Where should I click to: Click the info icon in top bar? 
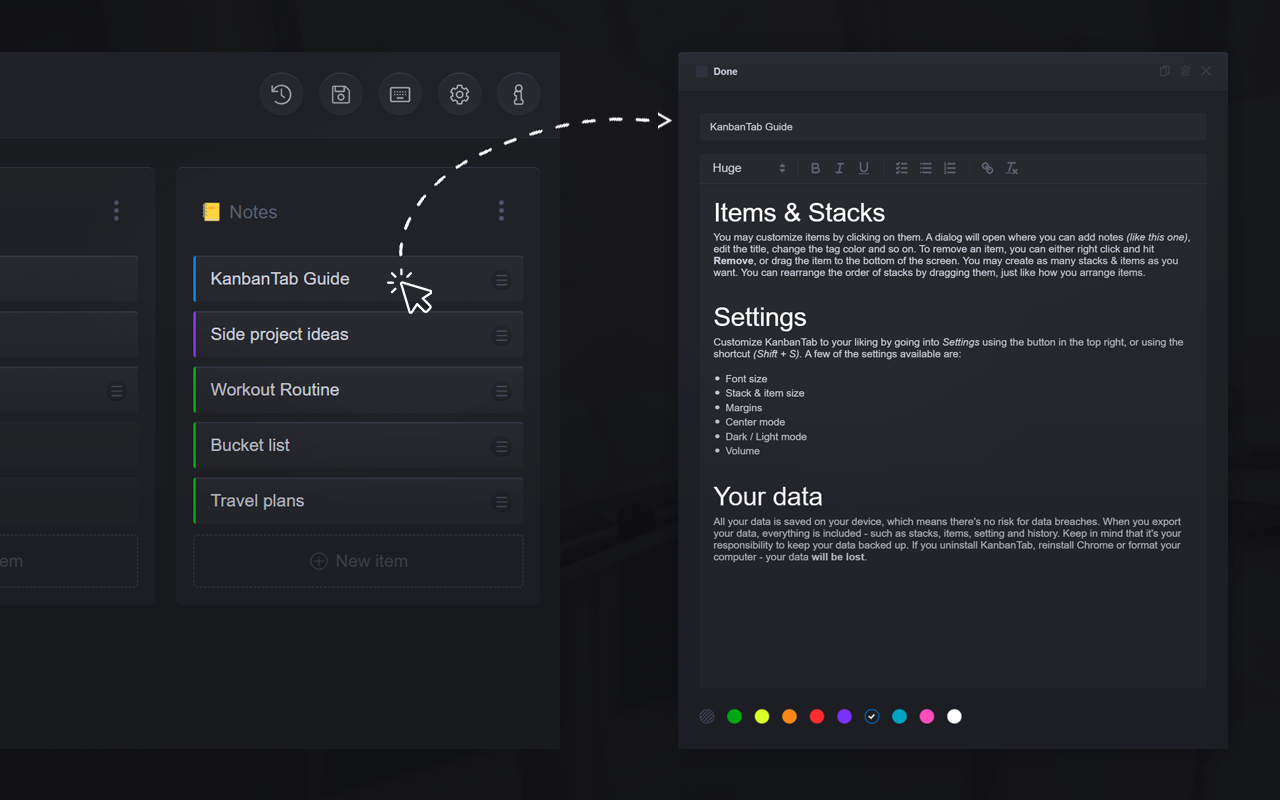[x=519, y=95]
